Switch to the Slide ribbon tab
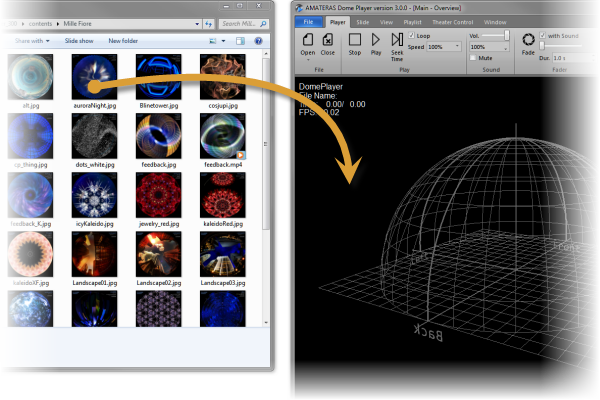 [362, 22]
